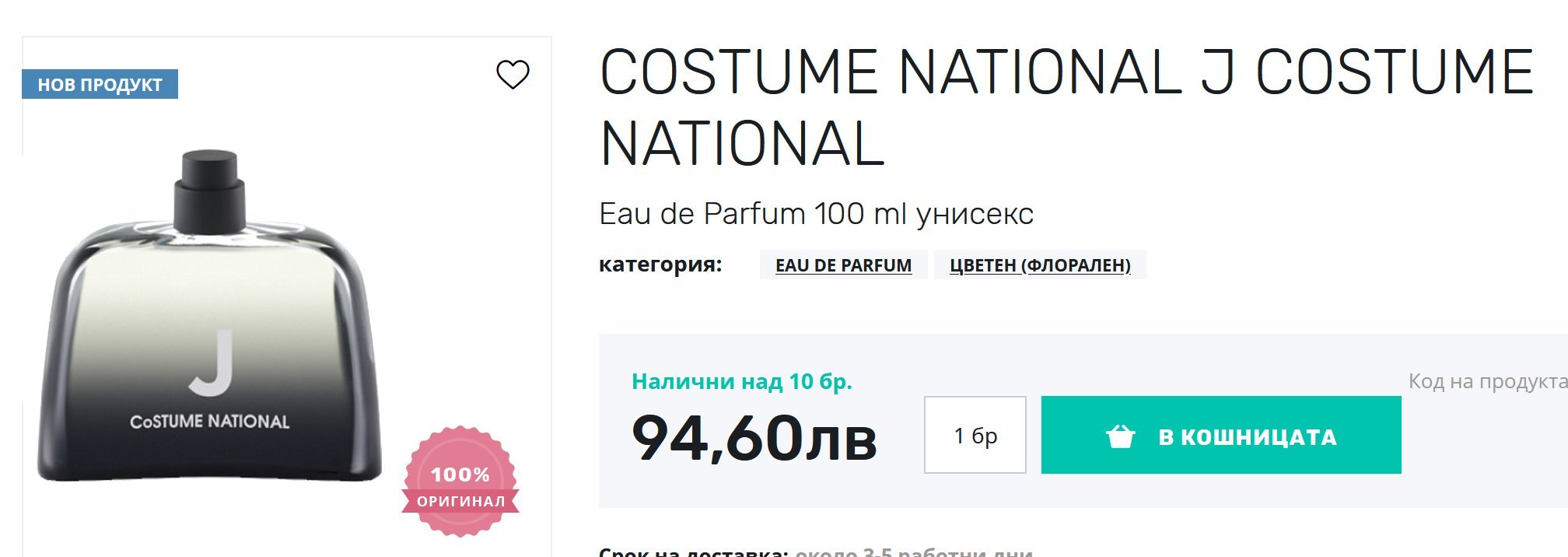Click the large J letter on bottle
Image resolution: width=1568 pixels, height=557 pixels.
point(212,362)
